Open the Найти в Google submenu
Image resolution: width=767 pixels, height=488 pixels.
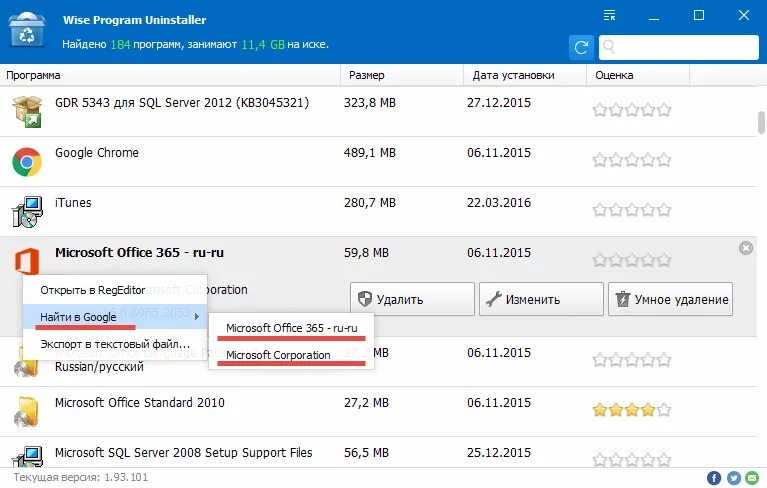[x=115, y=317]
